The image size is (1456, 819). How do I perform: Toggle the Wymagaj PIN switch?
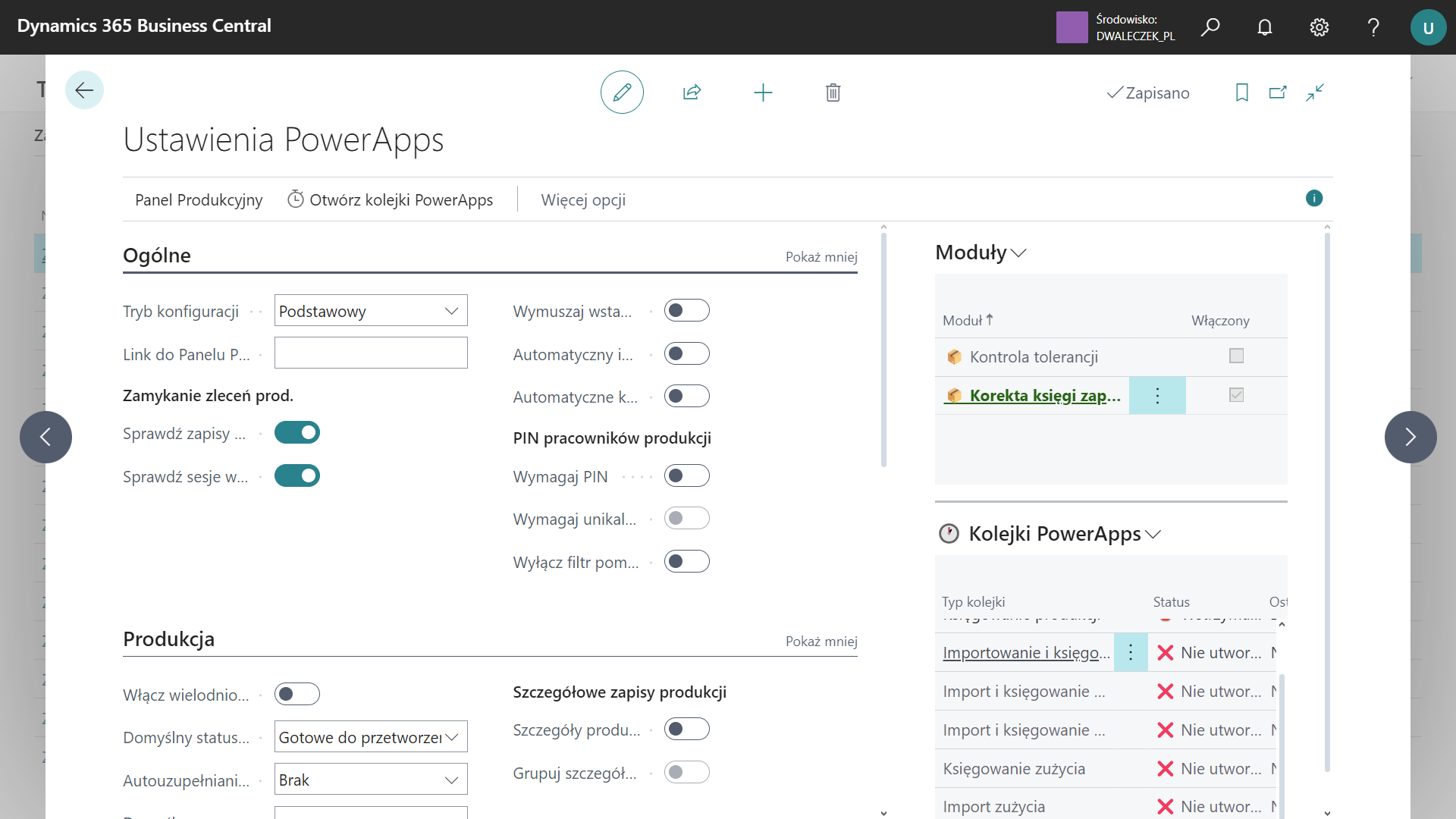686,476
